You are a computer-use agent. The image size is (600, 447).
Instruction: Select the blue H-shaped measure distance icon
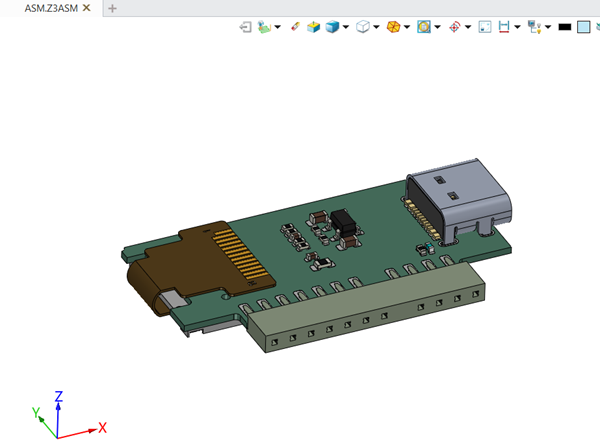[x=504, y=27]
